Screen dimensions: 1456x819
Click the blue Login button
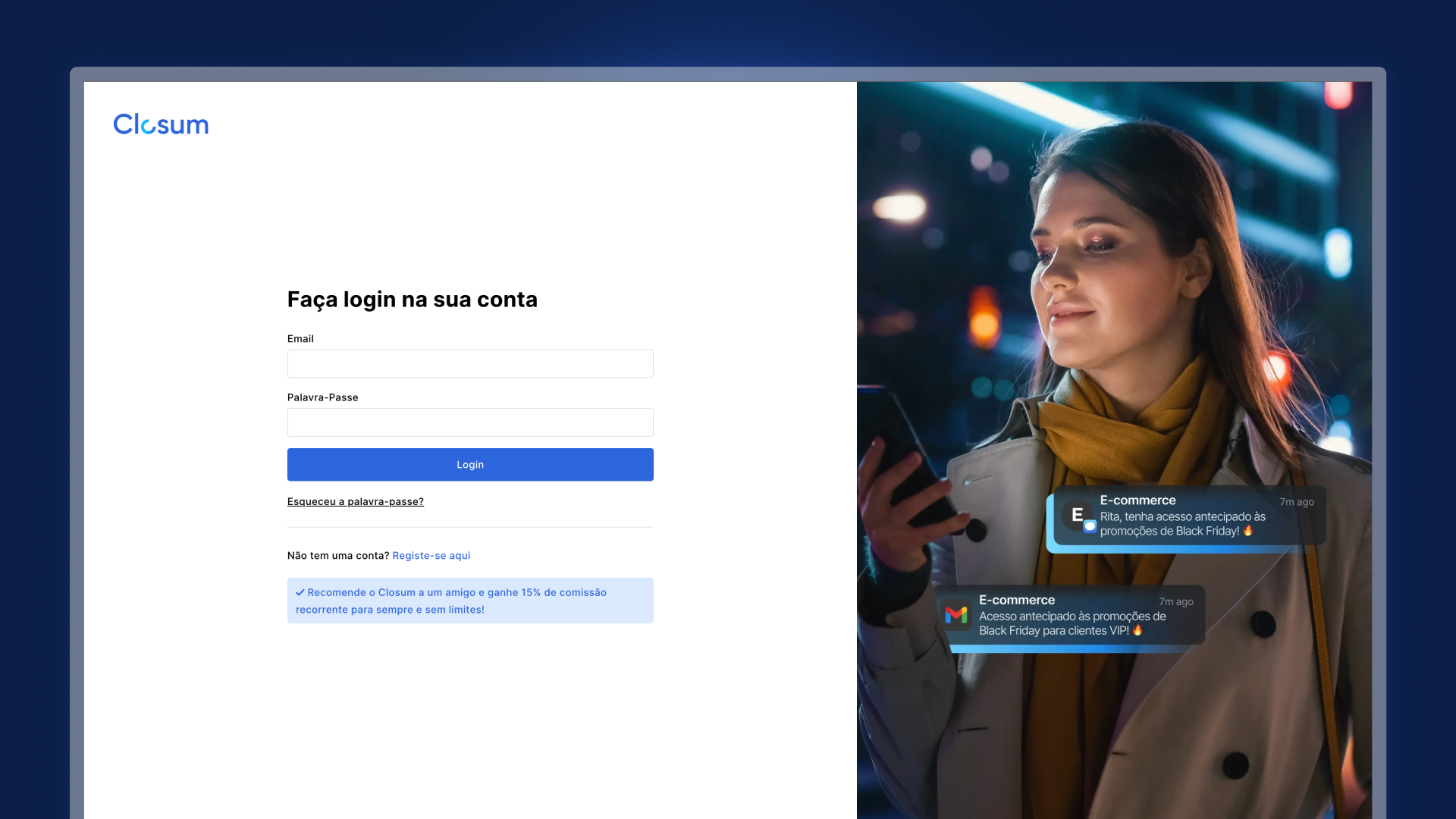tap(470, 465)
